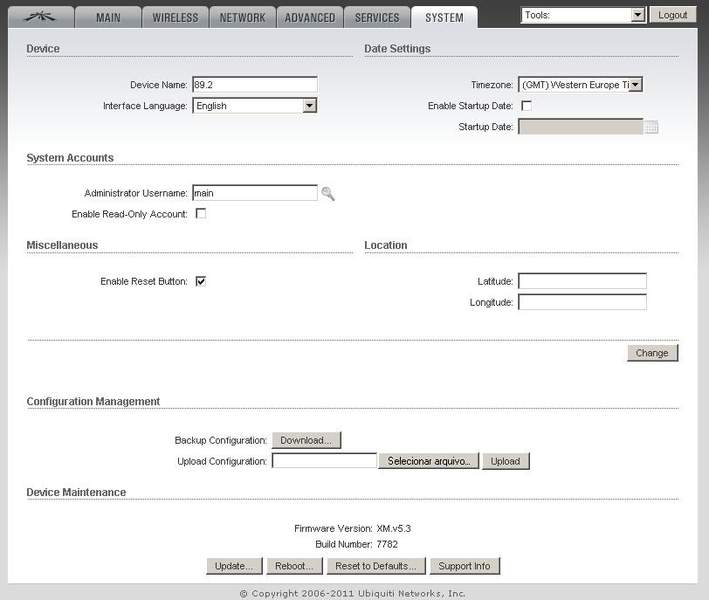Screen dimensions: 709x600
Task: Click the Logout button
Action: pos(672,15)
